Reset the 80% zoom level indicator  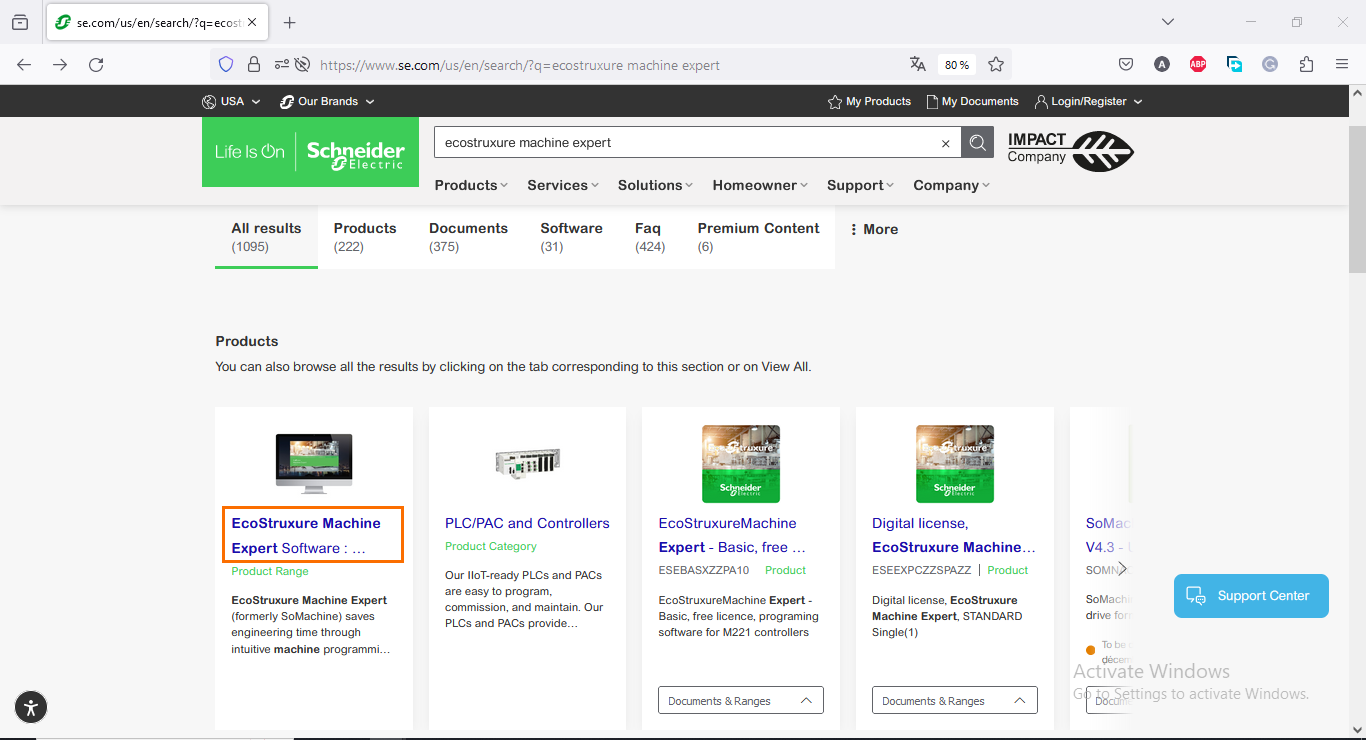957,64
